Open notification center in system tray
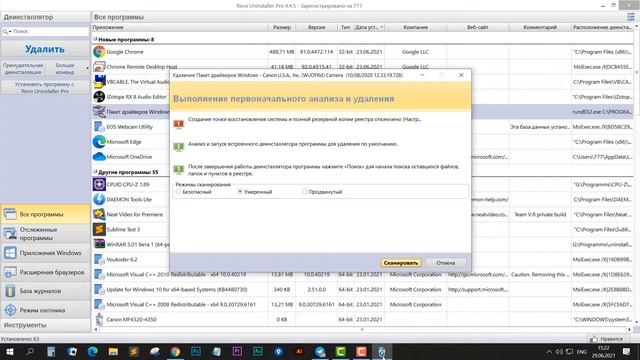The width and height of the screenshot is (640, 360). point(626,351)
